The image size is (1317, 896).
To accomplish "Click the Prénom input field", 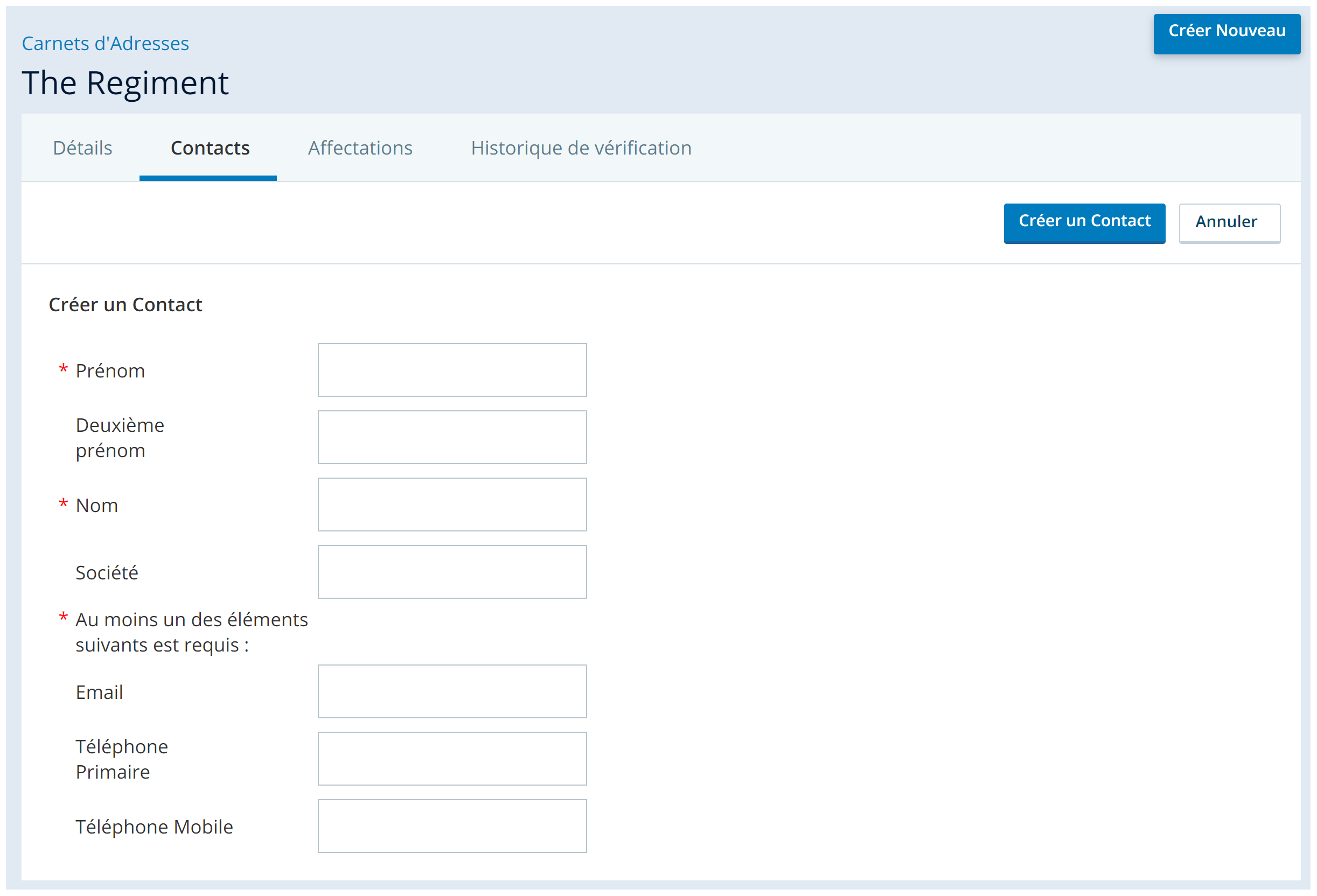I will [x=453, y=370].
